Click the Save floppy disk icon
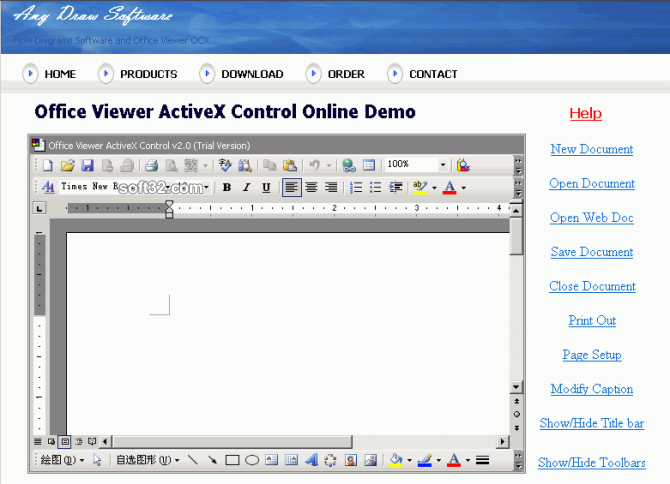This screenshot has width=670, height=484. pos(88,165)
